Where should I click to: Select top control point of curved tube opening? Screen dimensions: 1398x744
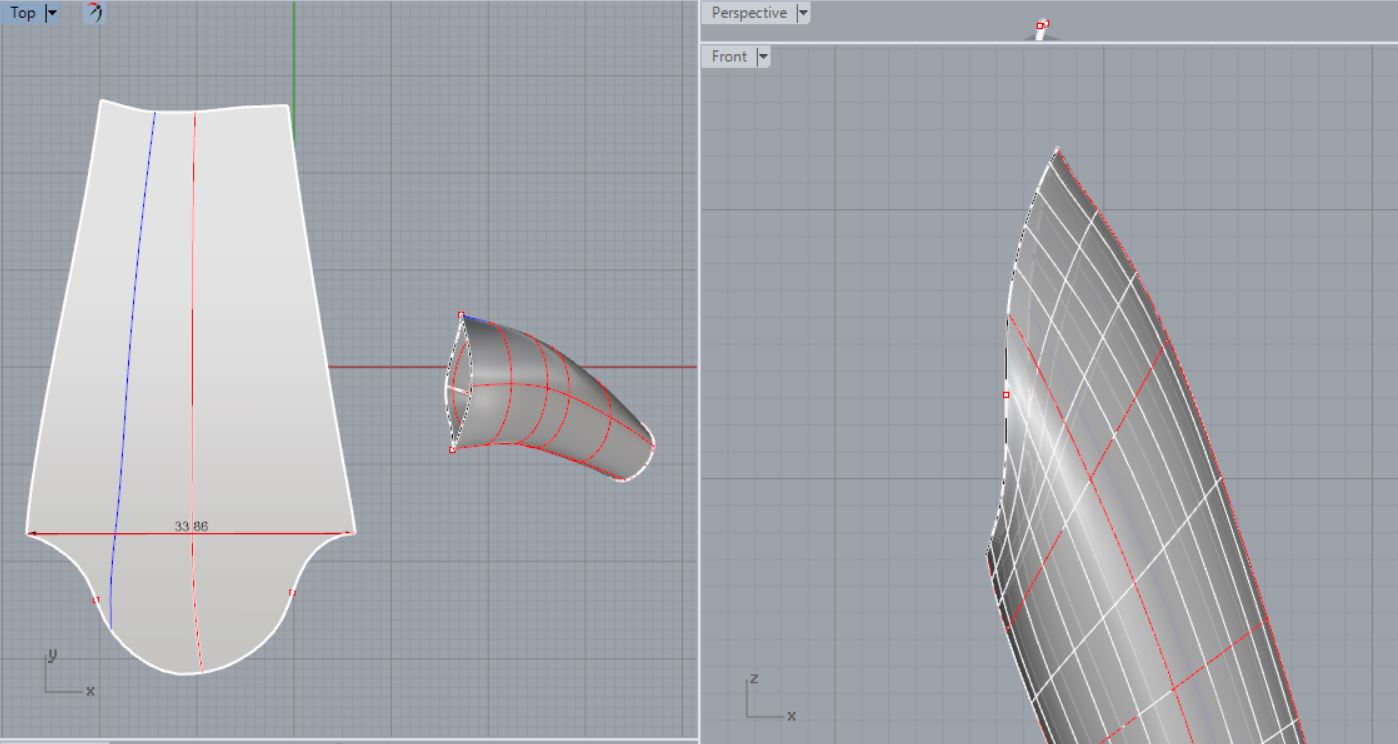click(x=461, y=315)
